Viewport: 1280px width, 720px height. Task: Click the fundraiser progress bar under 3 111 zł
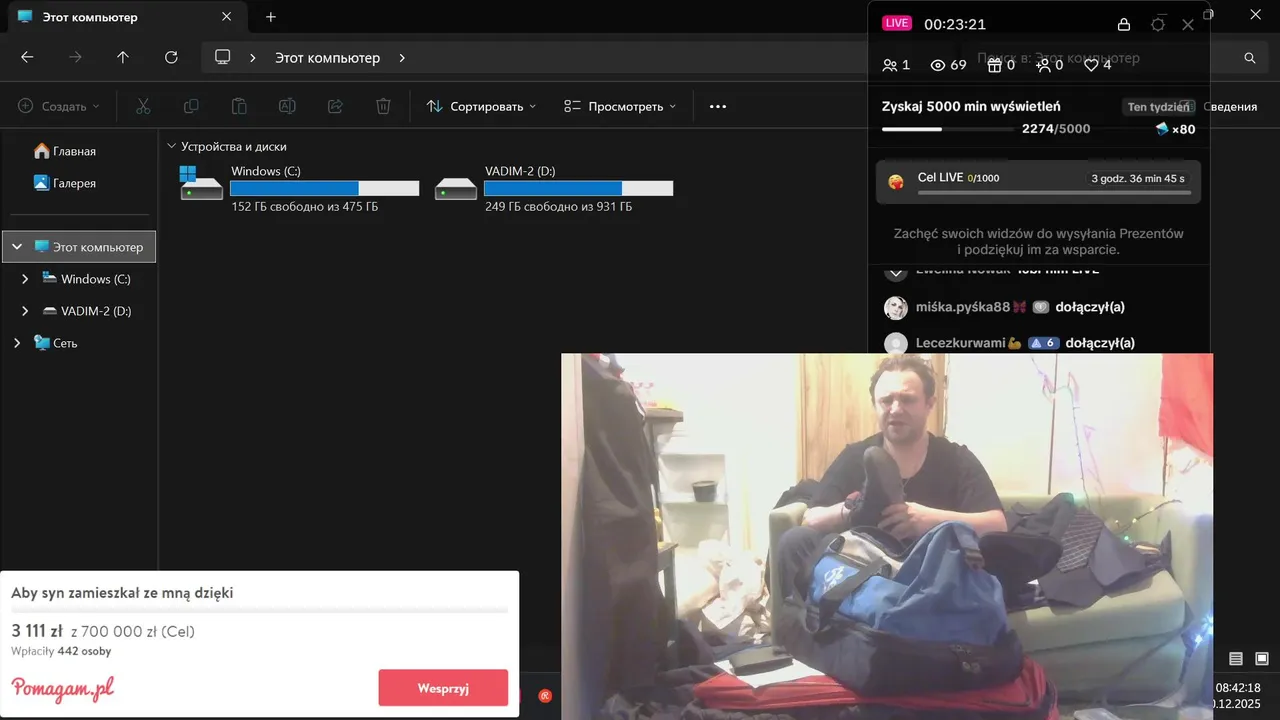pos(259,610)
